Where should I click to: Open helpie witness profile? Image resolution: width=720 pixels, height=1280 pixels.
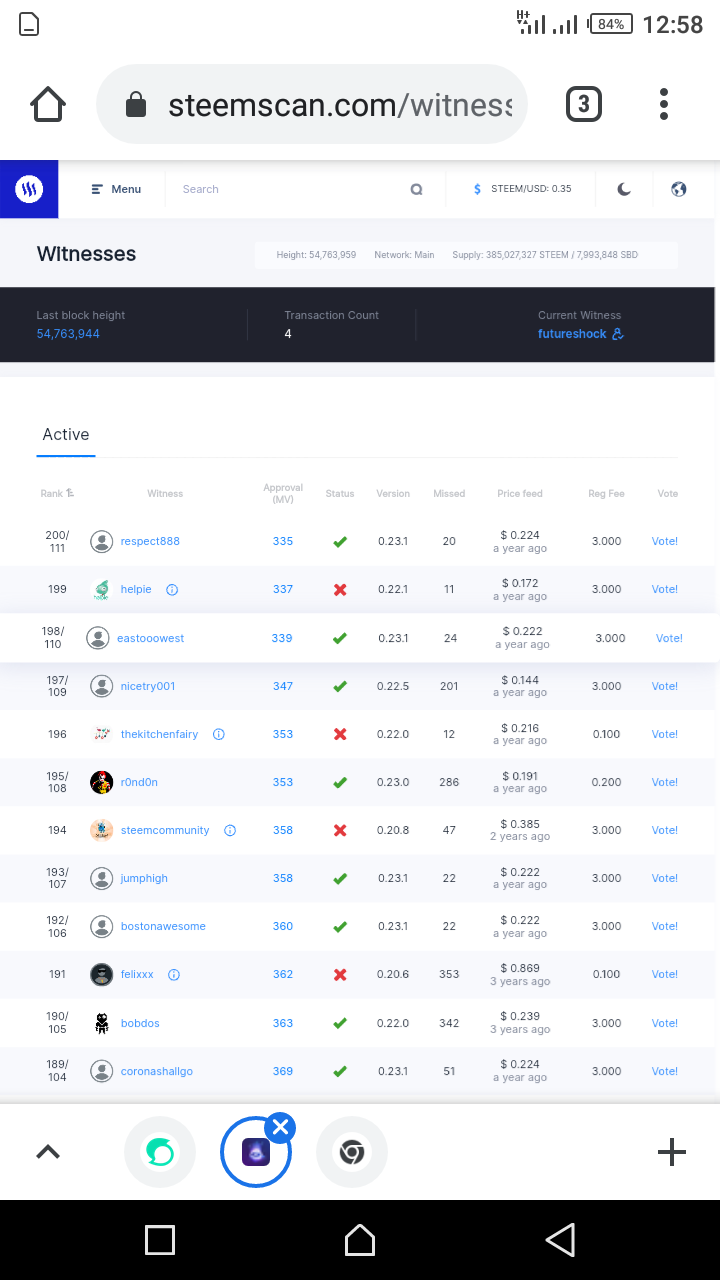pos(136,590)
